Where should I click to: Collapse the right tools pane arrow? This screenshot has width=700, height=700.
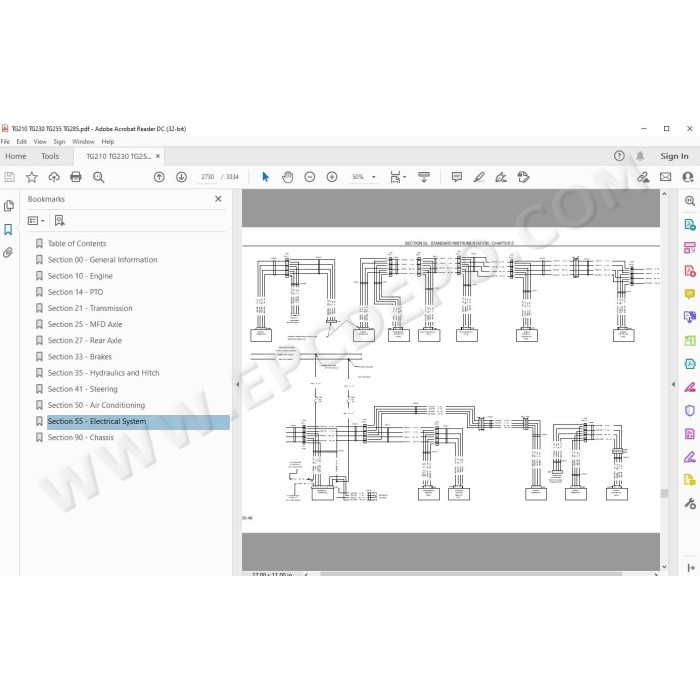coord(673,384)
